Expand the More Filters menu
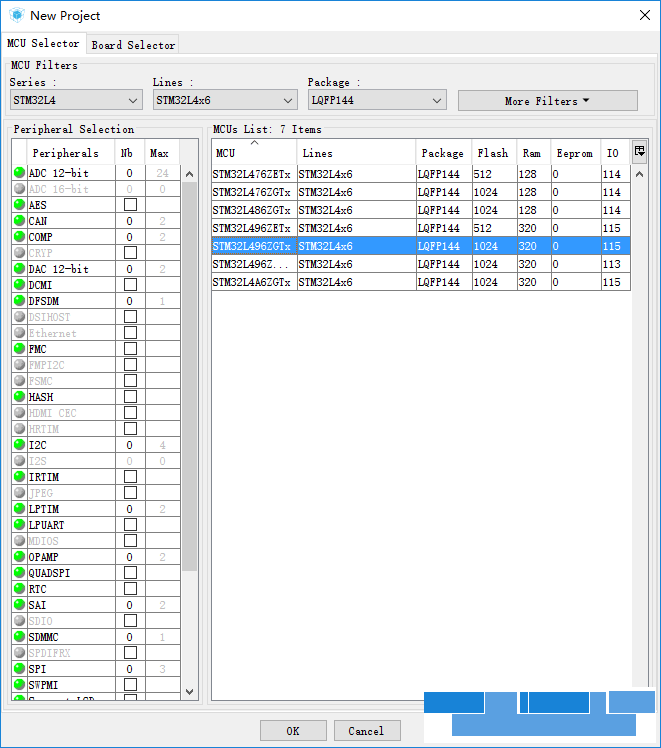This screenshot has width=661, height=748. coord(547,101)
